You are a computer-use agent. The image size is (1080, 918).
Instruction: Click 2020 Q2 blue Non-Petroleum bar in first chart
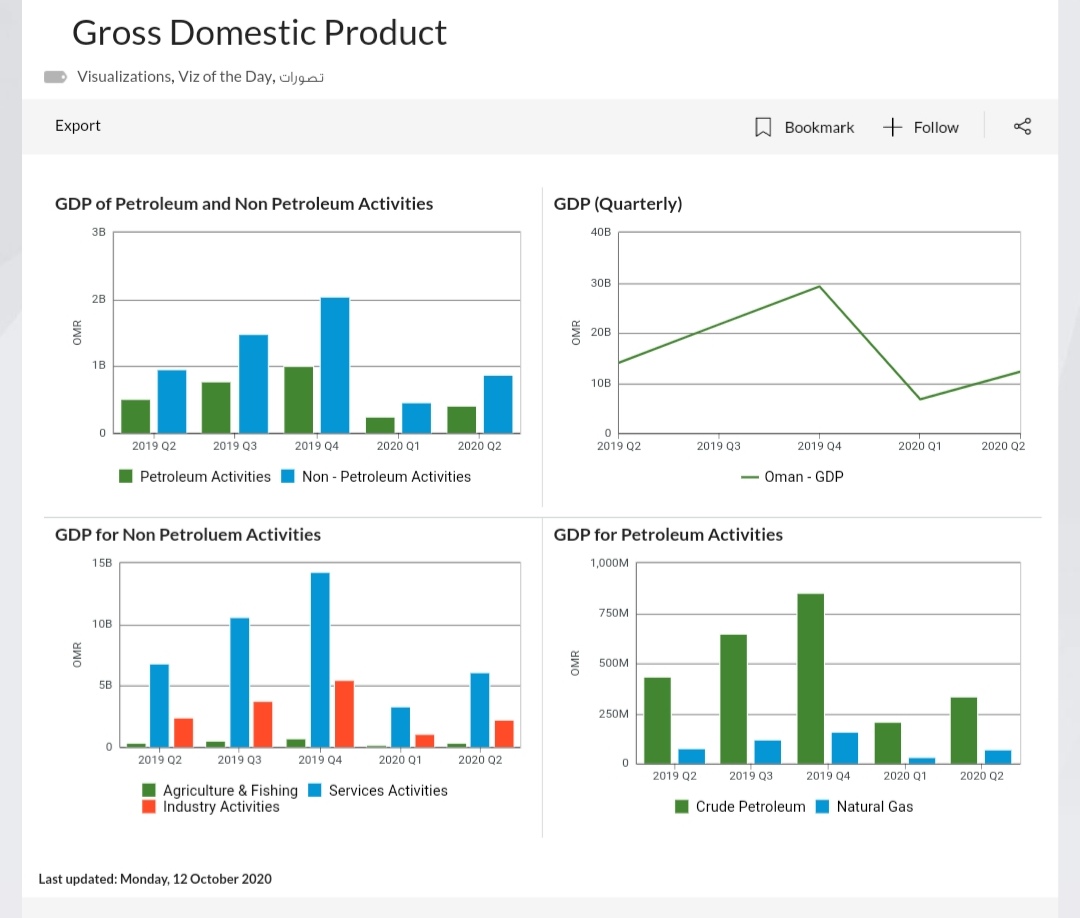(498, 404)
